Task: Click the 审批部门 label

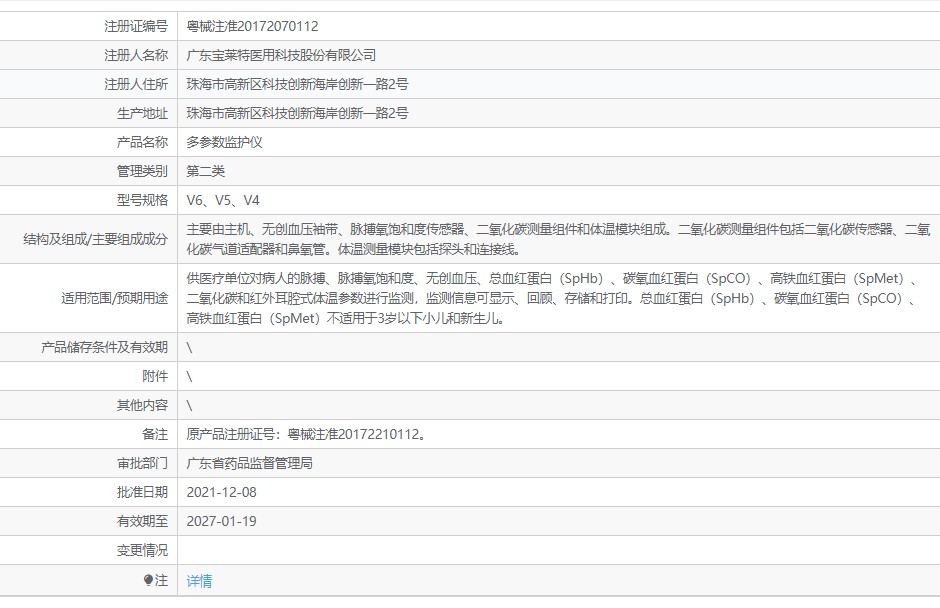Action: [142, 463]
